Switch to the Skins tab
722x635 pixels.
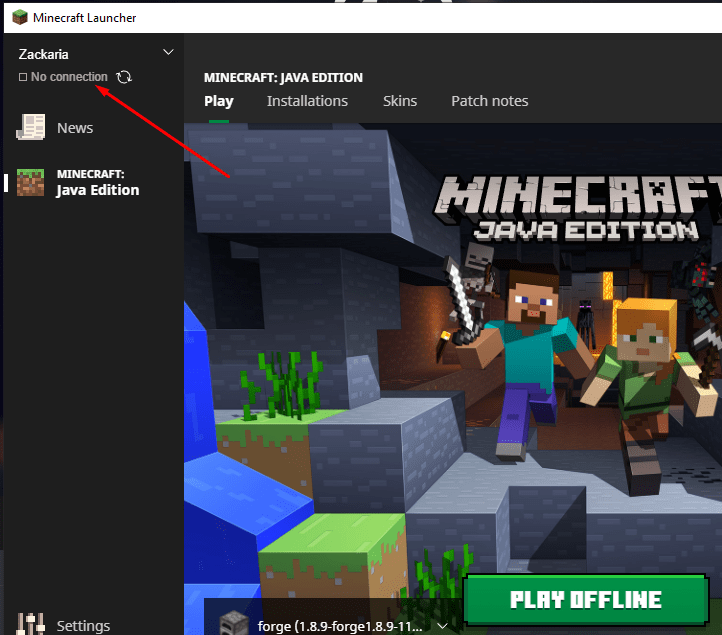click(400, 101)
